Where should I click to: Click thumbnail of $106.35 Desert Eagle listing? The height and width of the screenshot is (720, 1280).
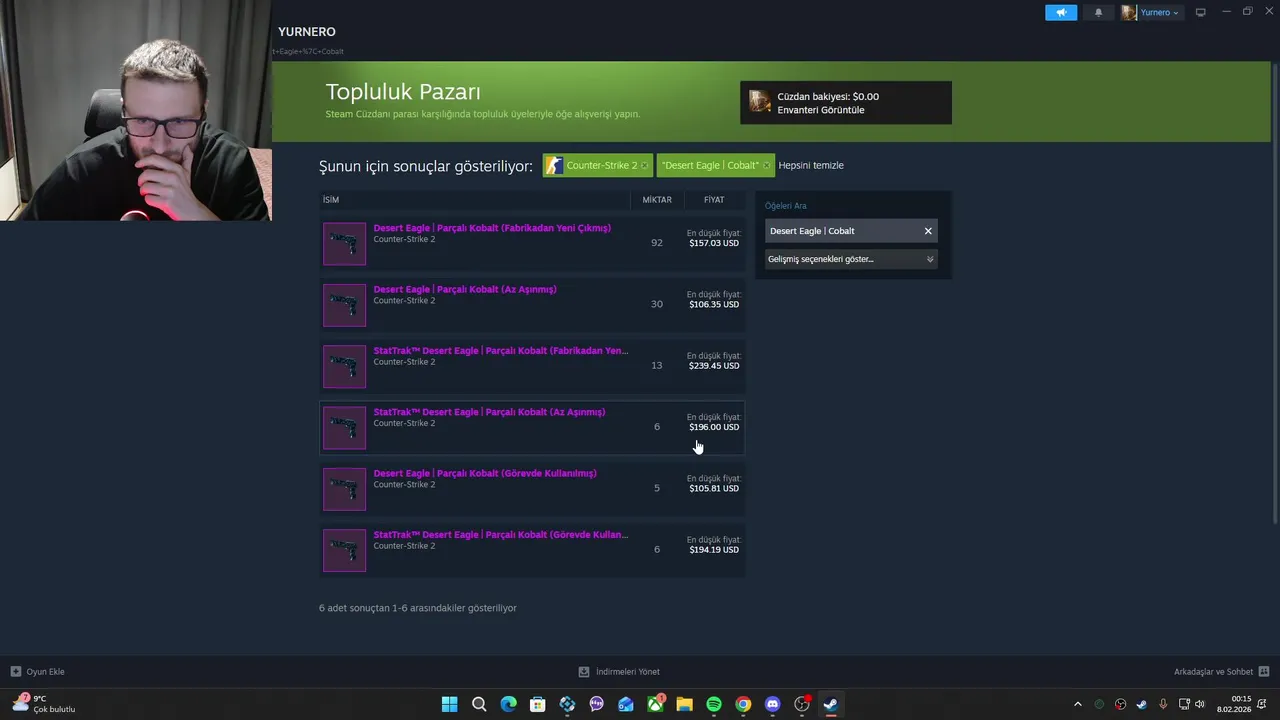tap(344, 305)
